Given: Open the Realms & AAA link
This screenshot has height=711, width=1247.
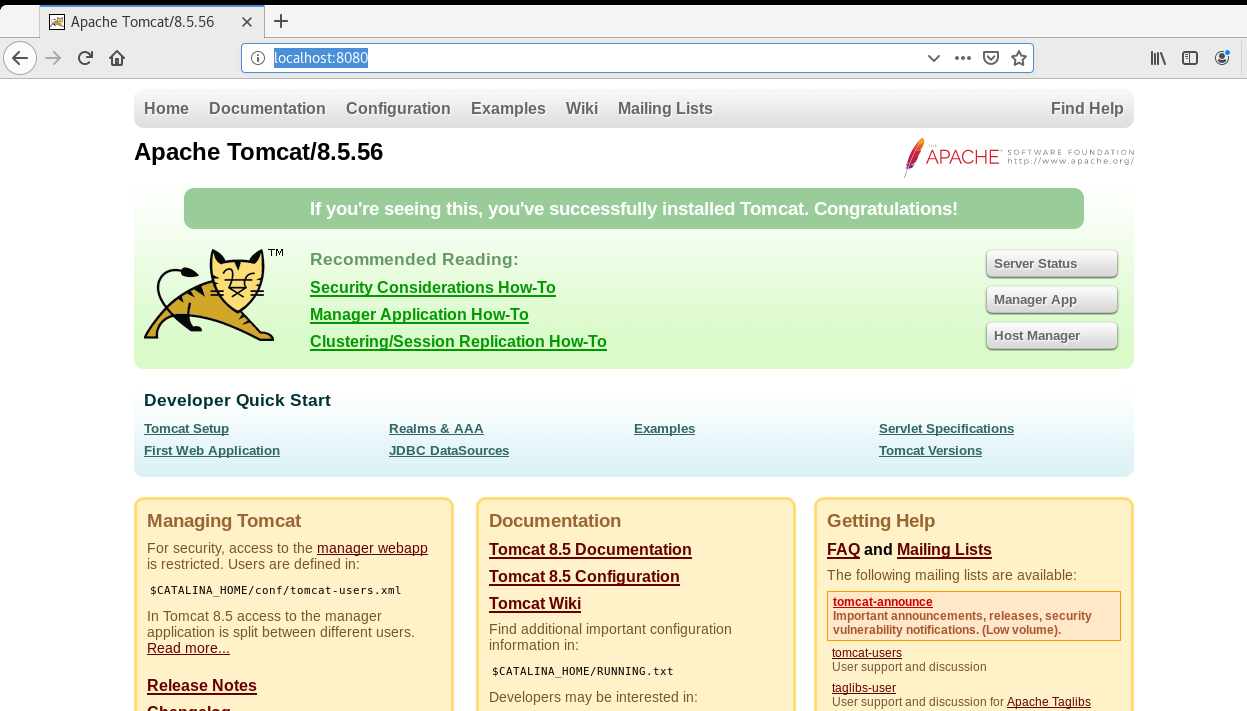Looking at the screenshot, I should point(436,429).
